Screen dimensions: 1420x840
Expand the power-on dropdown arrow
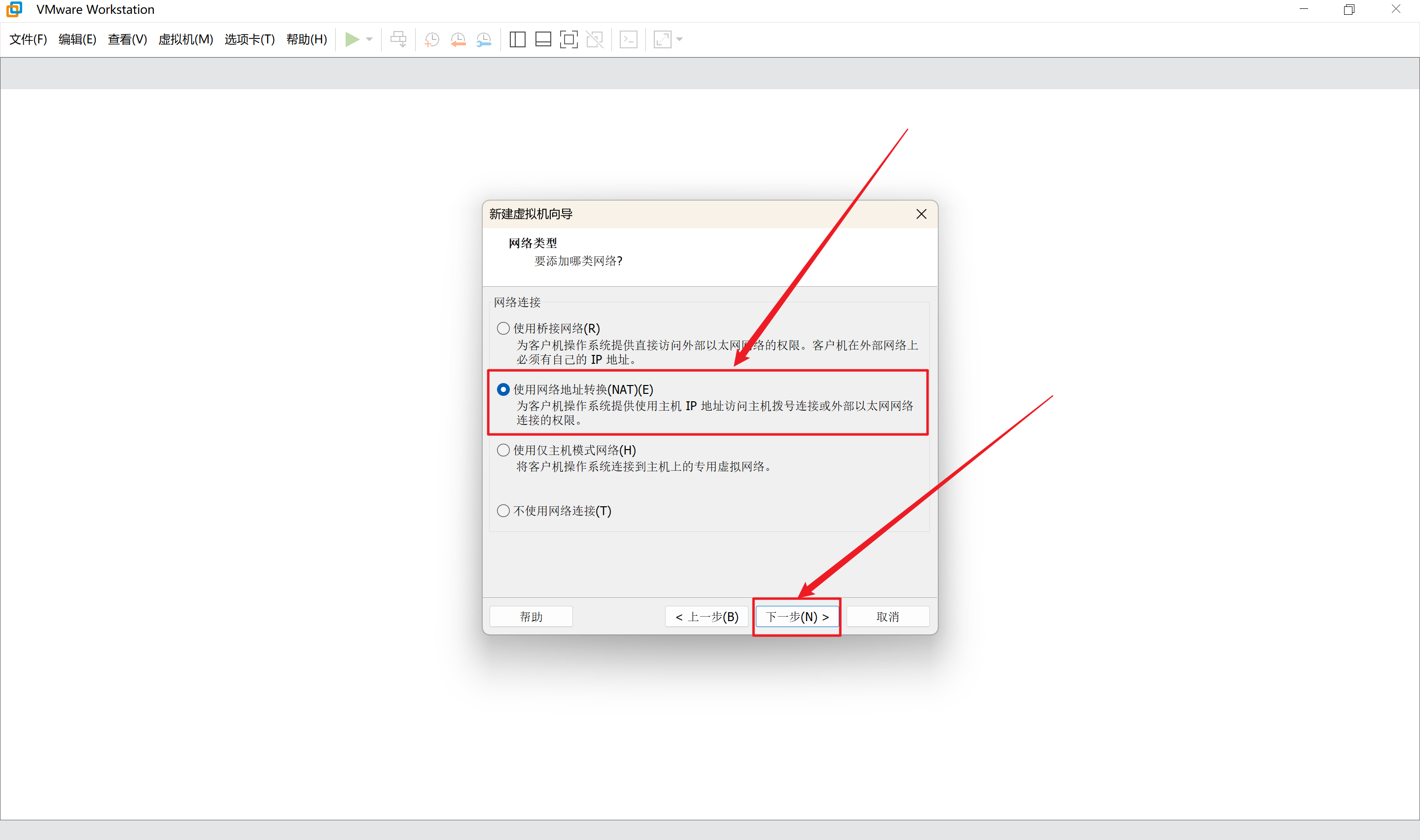[370, 39]
